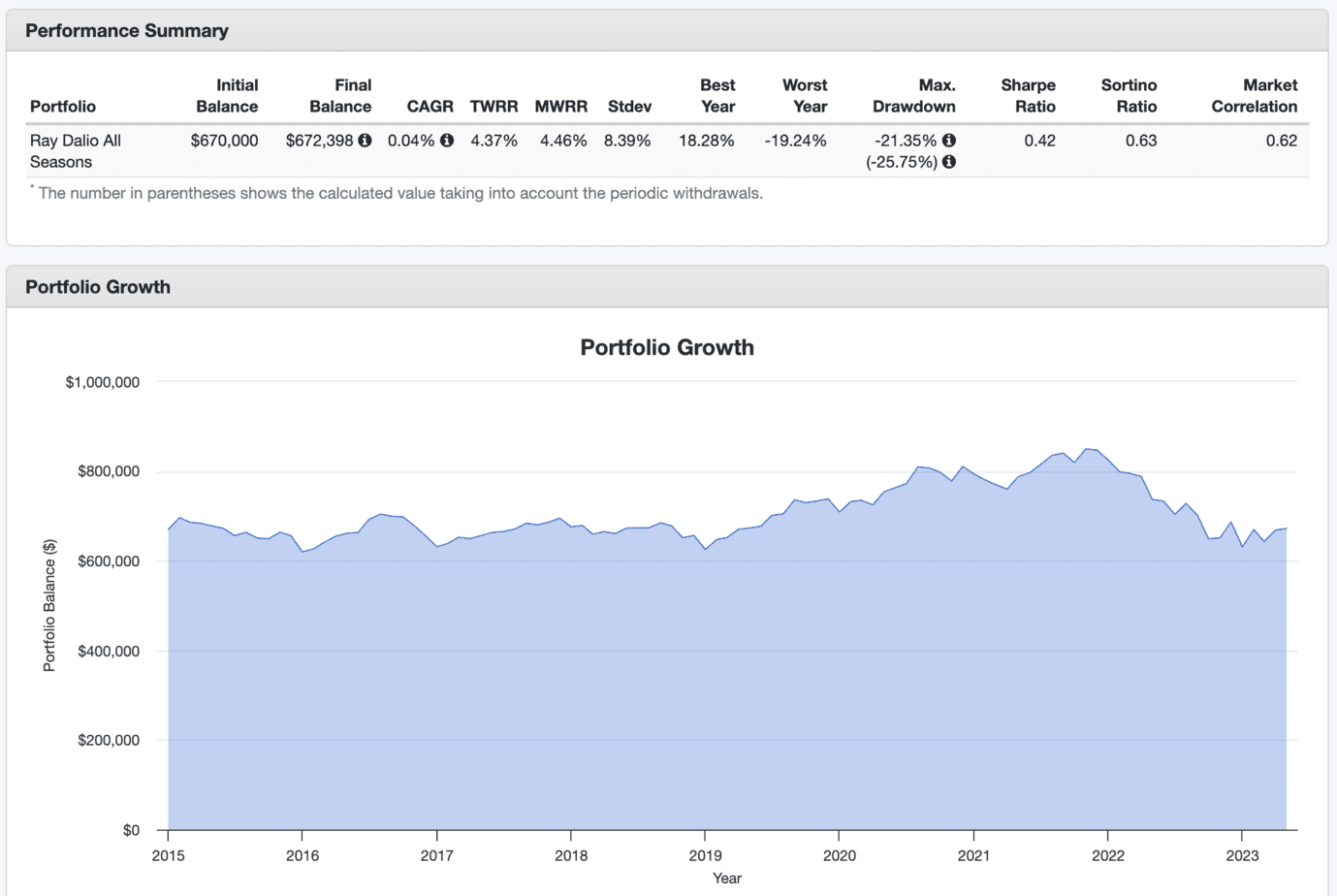Click the 2021 x-axis label
1337x896 pixels.
click(x=973, y=855)
